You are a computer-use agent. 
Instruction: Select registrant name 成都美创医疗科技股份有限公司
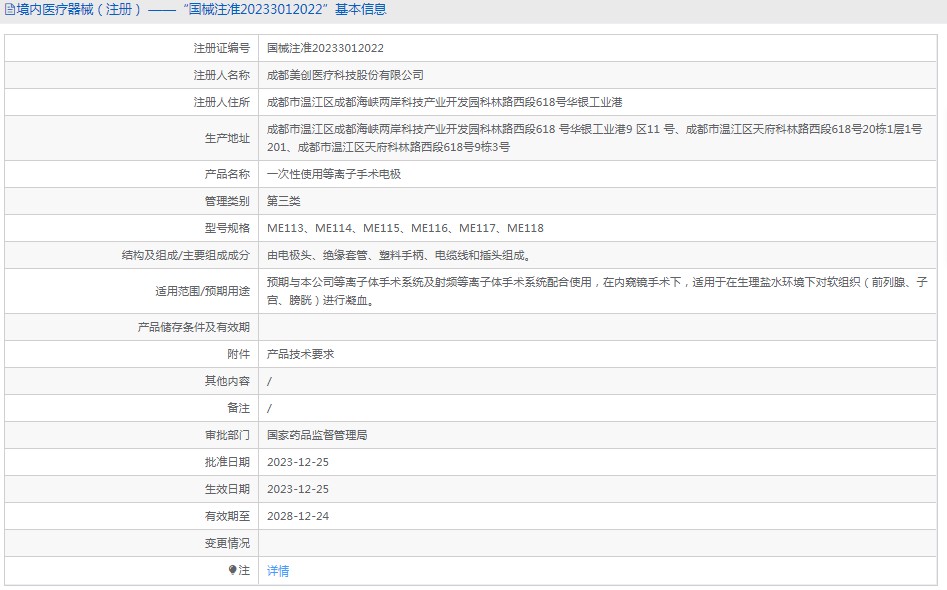click(345, 75)
